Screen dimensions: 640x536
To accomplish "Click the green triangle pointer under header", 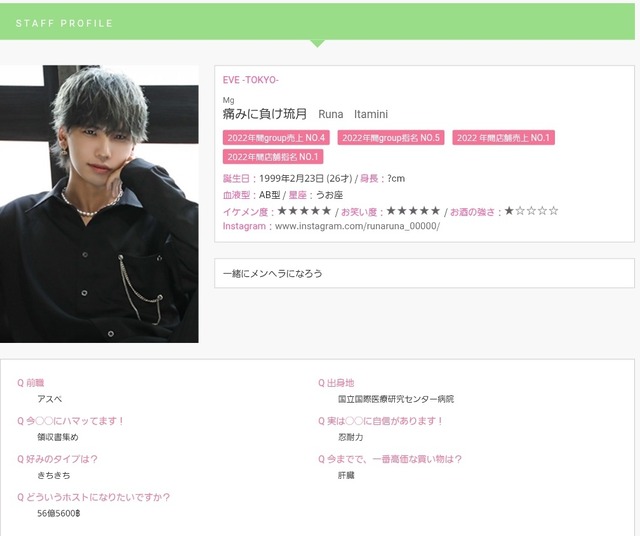I will point(317,44).
